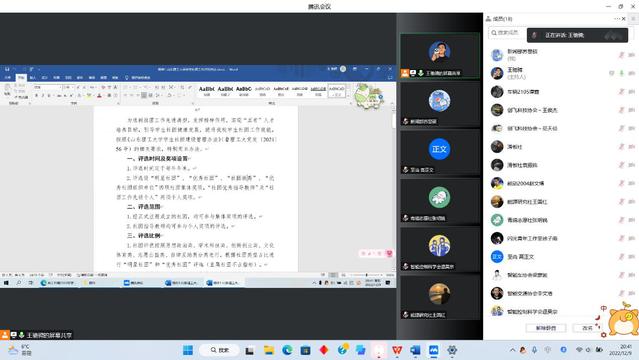Open the taskbar clock and date
639x360 pixels.
[622, 350]
